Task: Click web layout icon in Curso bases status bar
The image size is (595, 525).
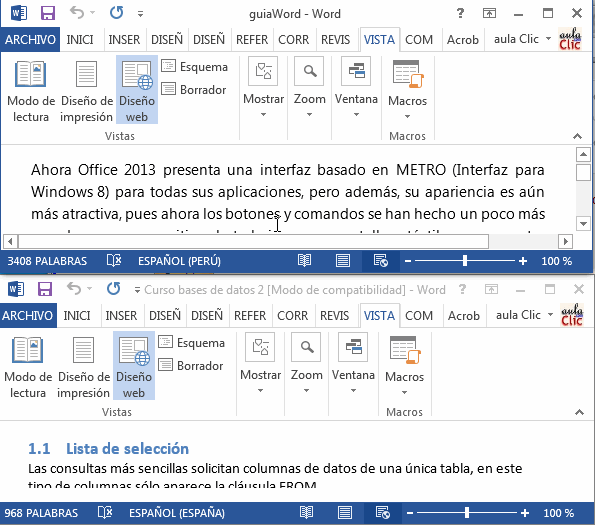Action: [x=382, y=513]
